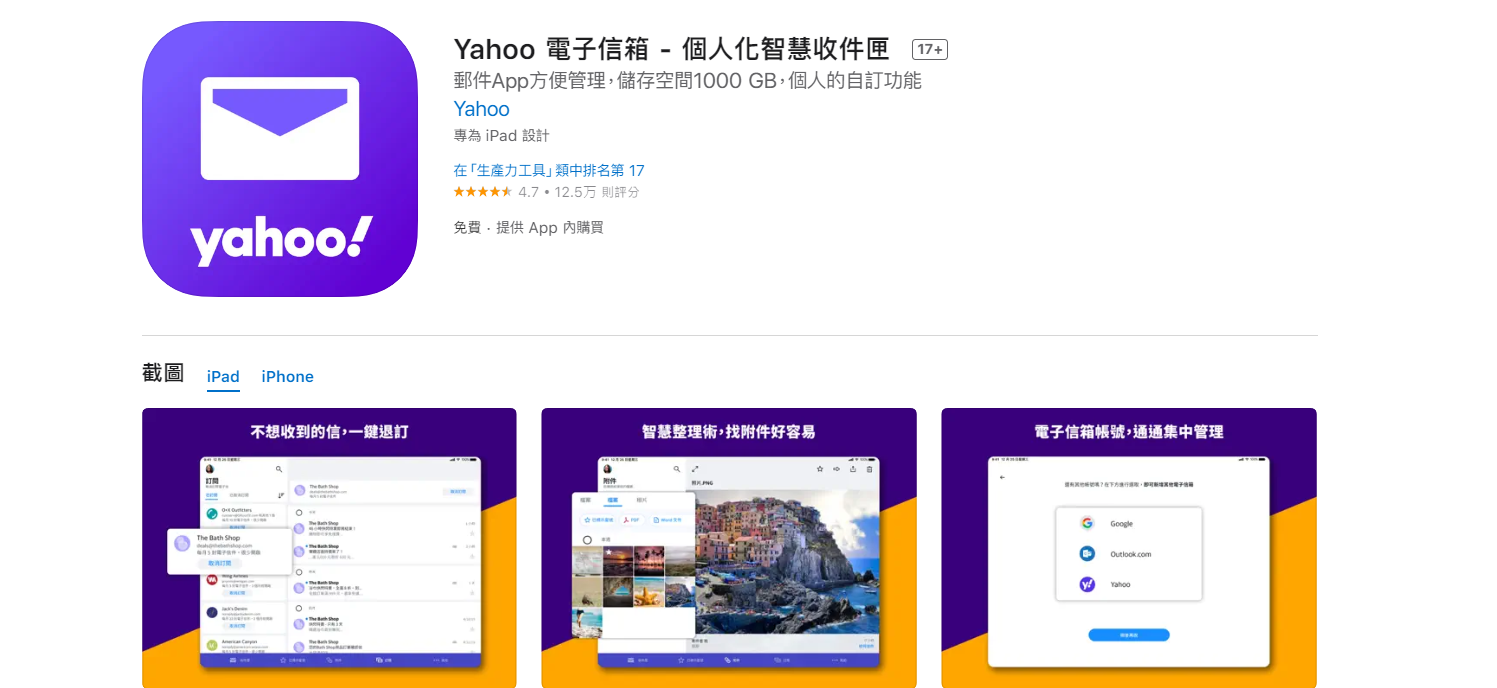Open the 電子信箱帳號 account management screenshot
This screenshot has height=688, width=1497.
(x=1129, y=548)
